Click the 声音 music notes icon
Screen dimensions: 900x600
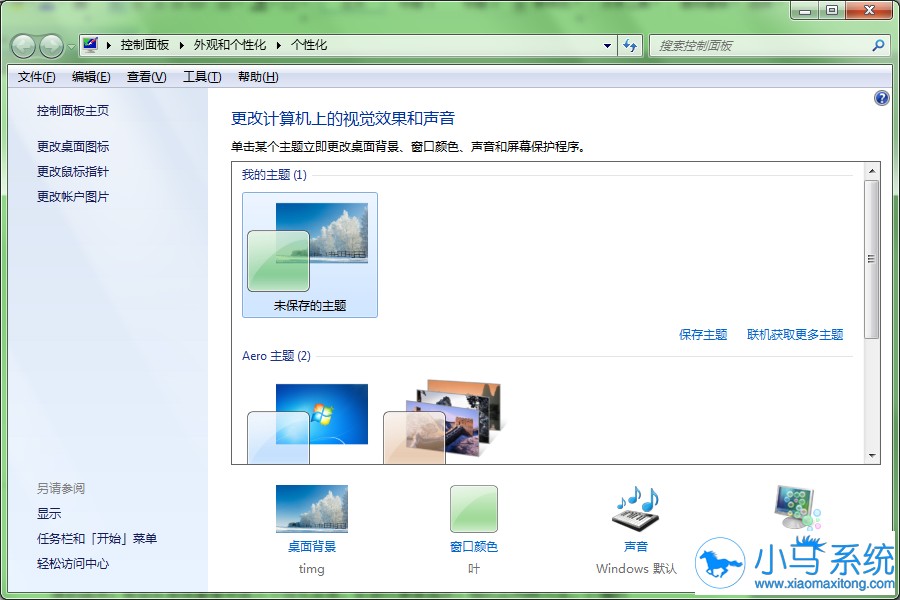[636, 509]
